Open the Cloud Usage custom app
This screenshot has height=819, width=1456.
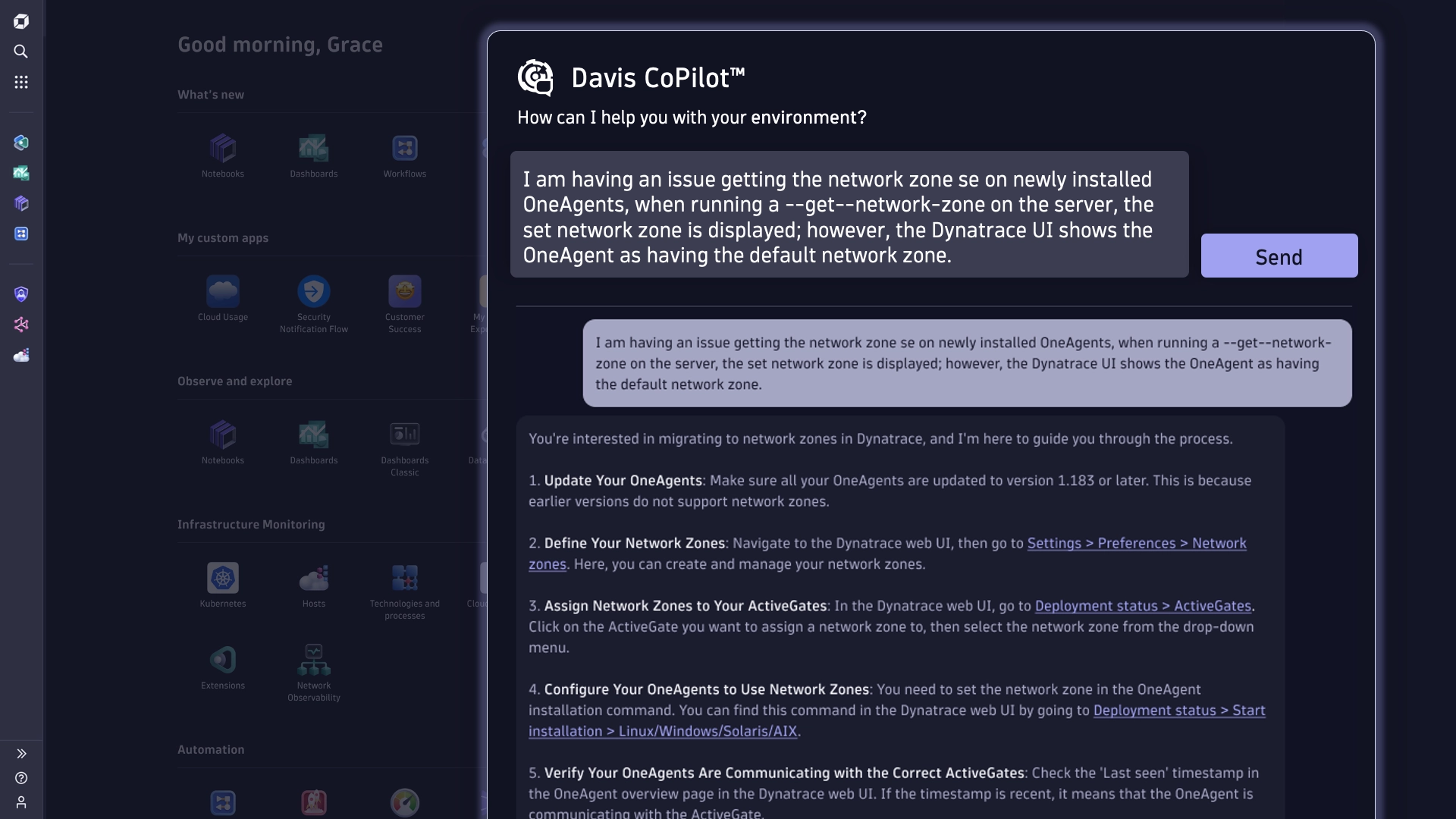[x=223, y=299]
